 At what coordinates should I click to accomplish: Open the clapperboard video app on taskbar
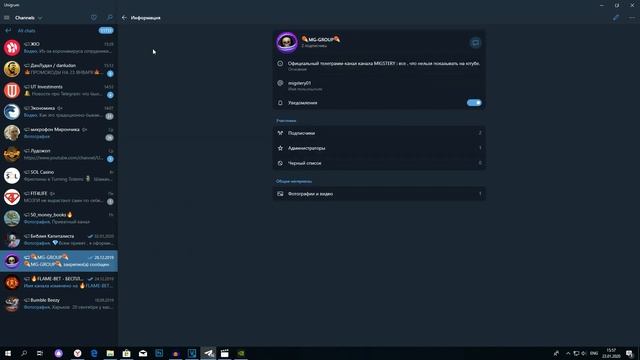pyautogui.click(x=224, y=353)
